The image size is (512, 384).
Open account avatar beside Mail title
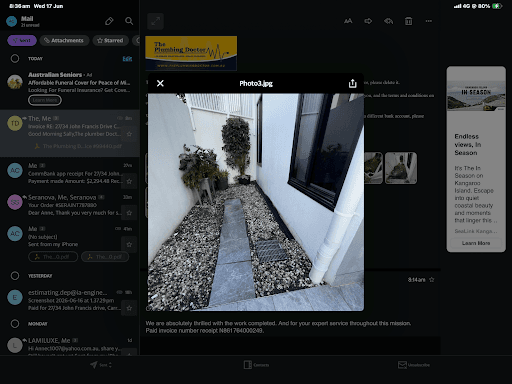click(x=12, y=21)
